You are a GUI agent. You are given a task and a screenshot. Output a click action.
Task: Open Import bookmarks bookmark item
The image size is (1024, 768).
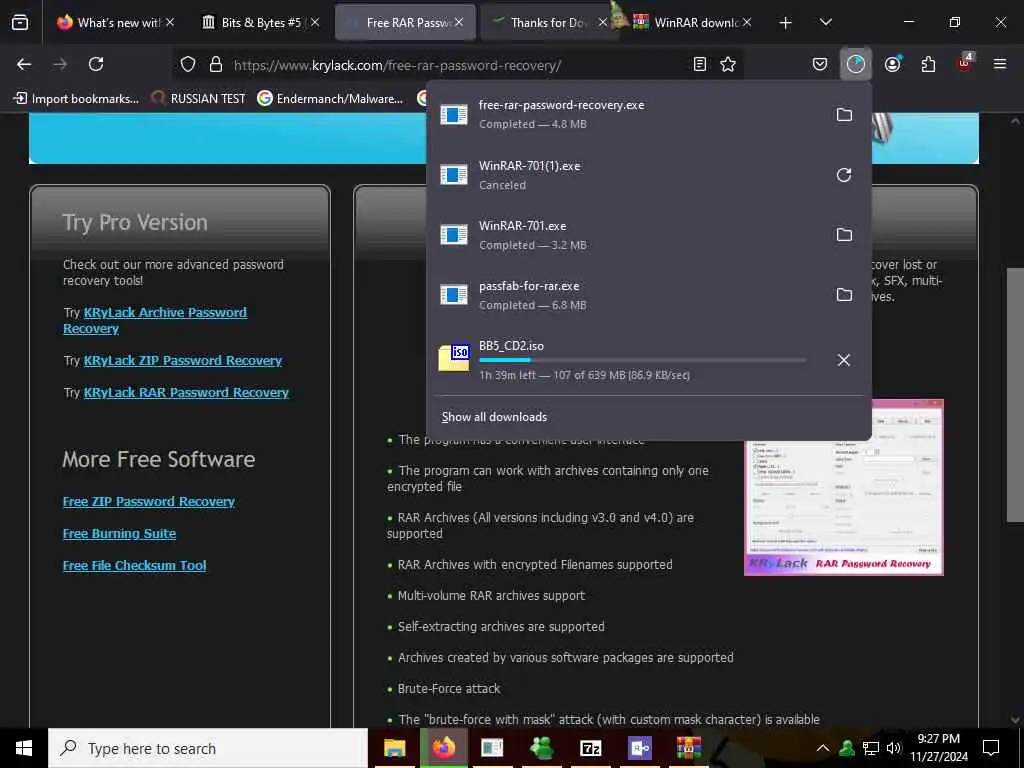coord(76,99)
